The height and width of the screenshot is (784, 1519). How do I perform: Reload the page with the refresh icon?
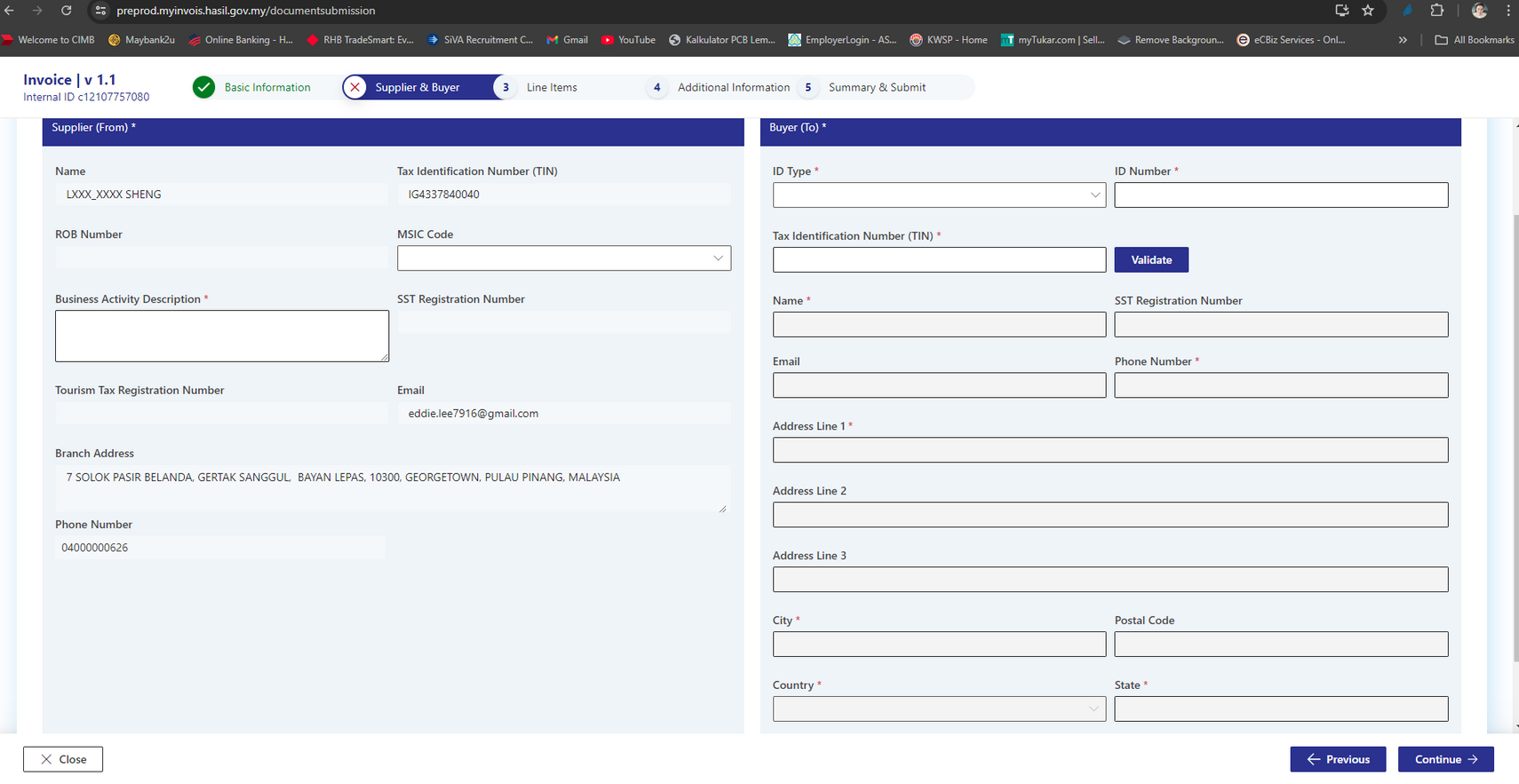click(66, 11)
